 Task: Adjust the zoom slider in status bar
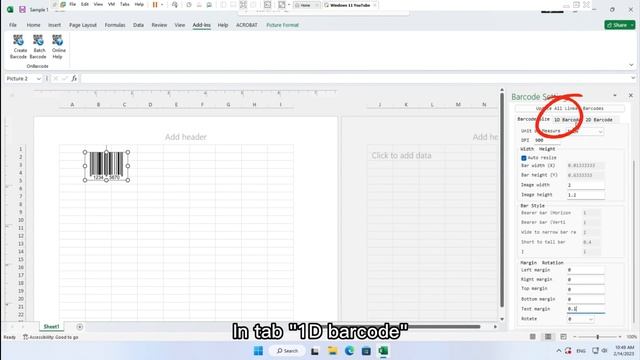[598, 337]
